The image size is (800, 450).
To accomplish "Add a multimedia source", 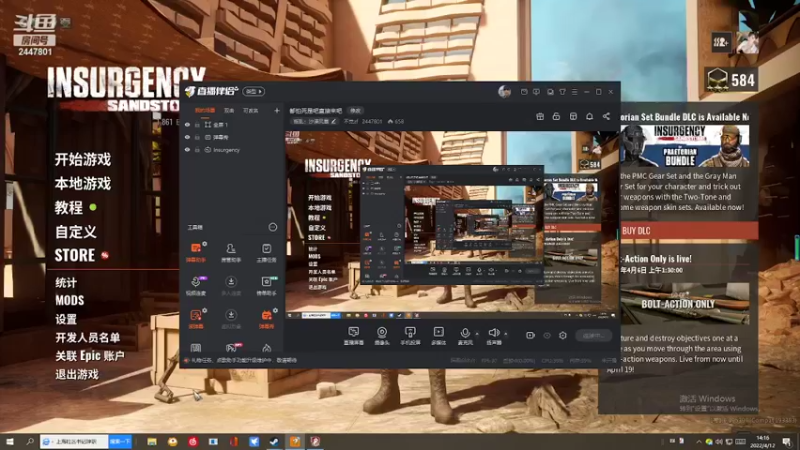I will pyautogui.click(x=438, y=336).
